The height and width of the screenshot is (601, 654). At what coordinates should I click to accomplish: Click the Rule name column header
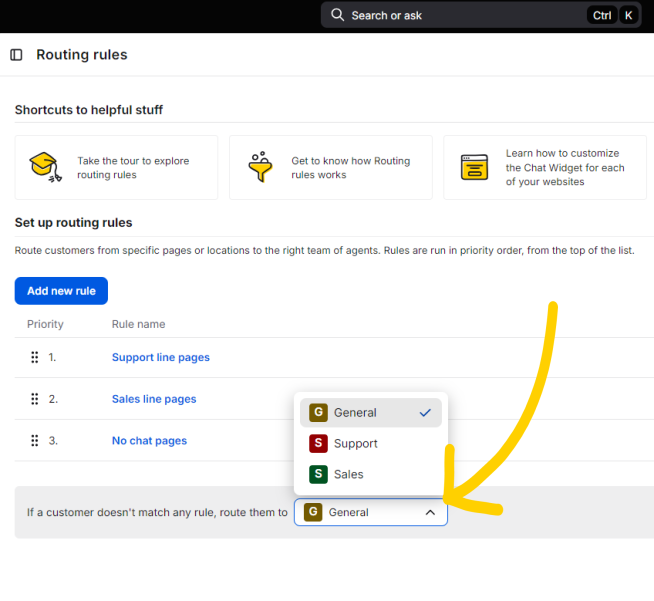[138, 324]
